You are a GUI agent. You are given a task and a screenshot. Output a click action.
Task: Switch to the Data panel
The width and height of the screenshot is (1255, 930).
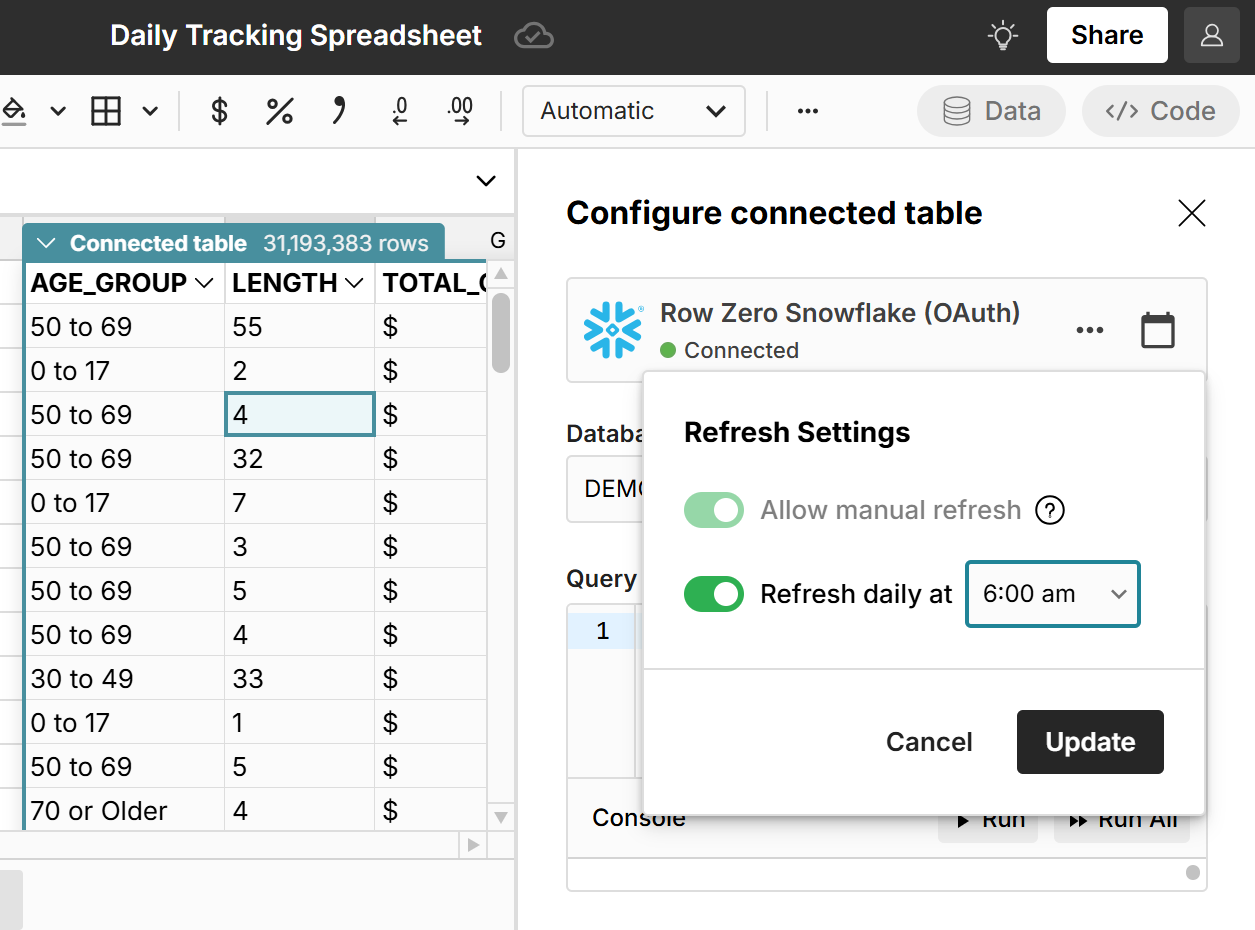pos(991,111)
